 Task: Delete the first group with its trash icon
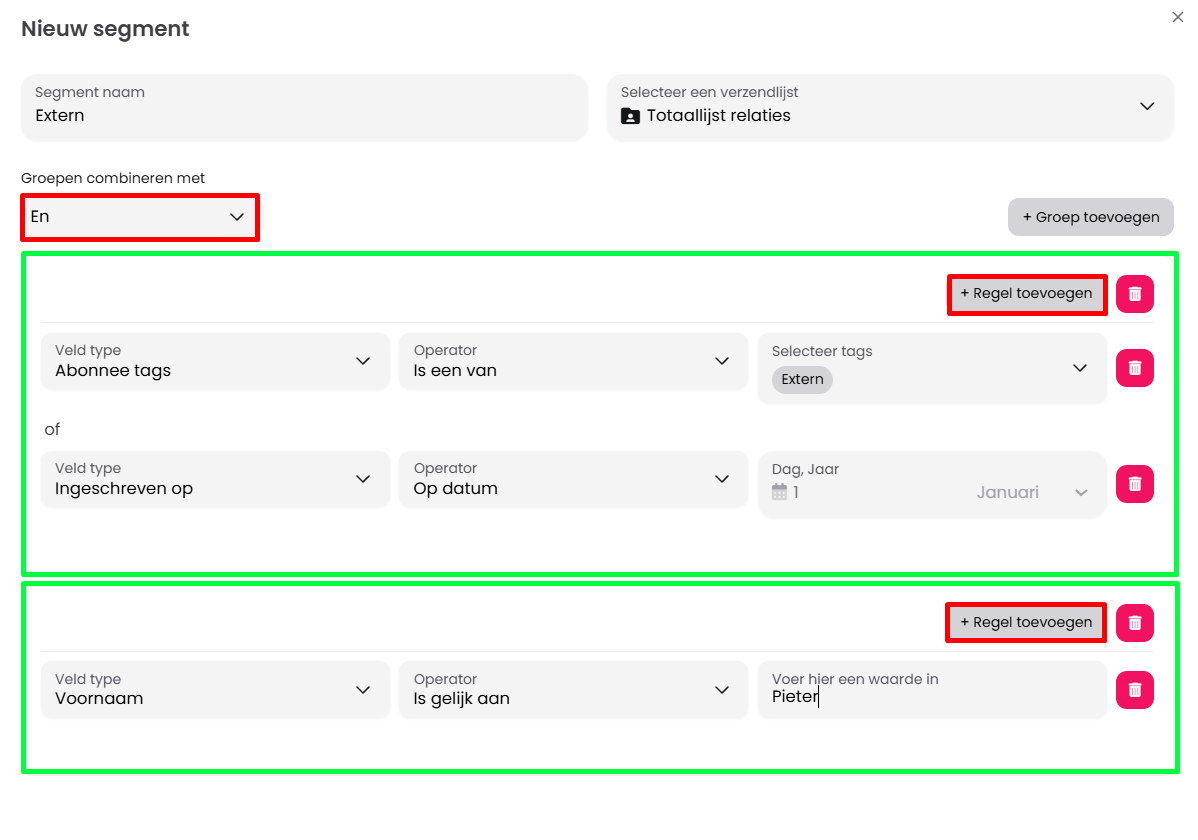click(x=1134, y=294)
